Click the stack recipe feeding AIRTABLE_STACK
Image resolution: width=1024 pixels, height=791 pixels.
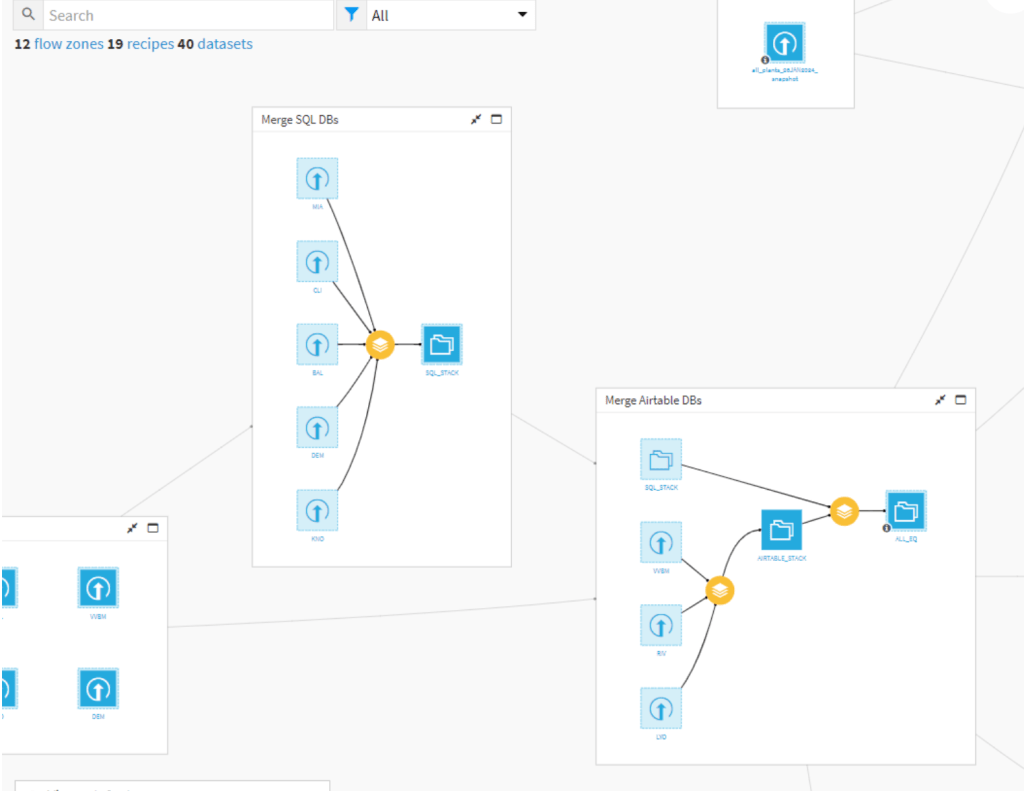pos(720,591)
